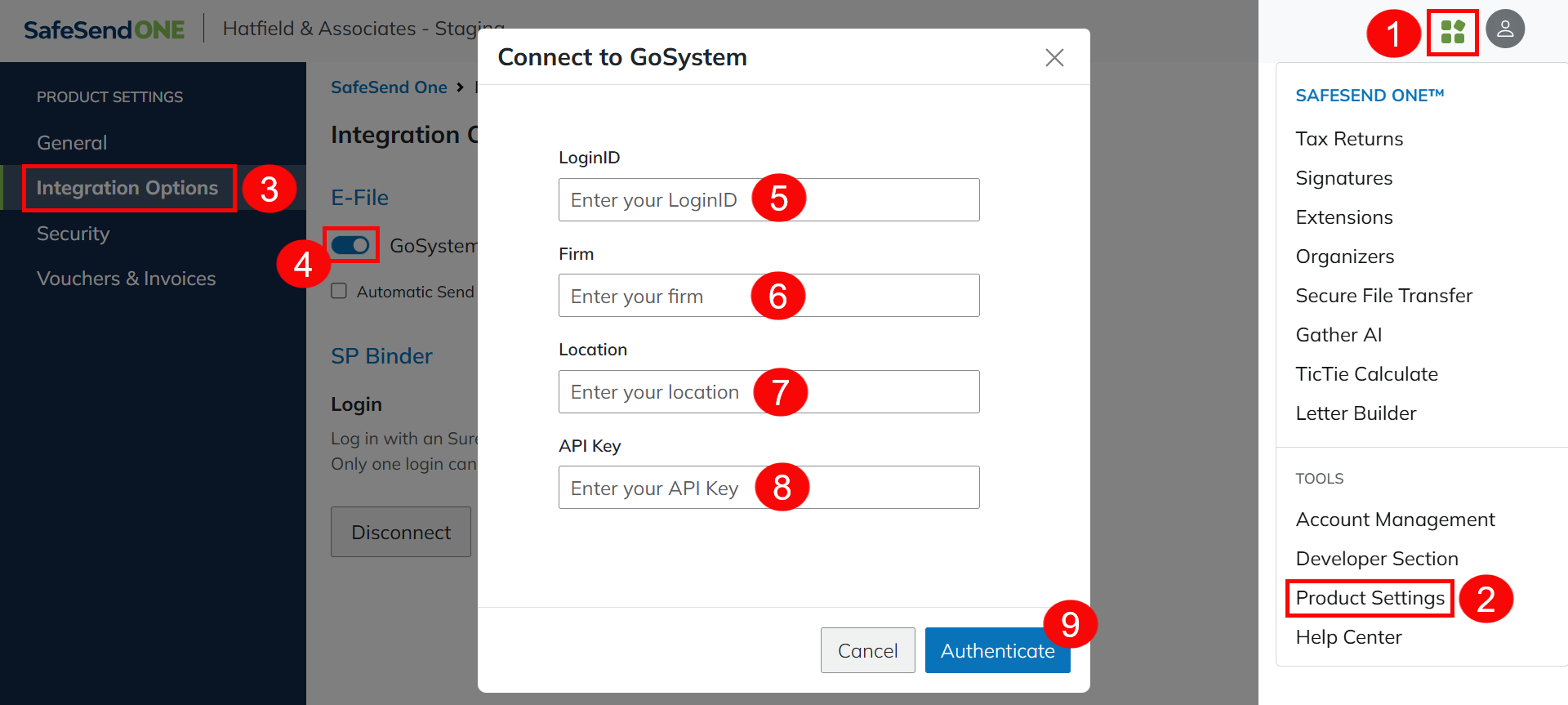Viewport: 1568px width, 705px height.
Task: Open the green app launcher grid icon
Action: coord(1452,32)
